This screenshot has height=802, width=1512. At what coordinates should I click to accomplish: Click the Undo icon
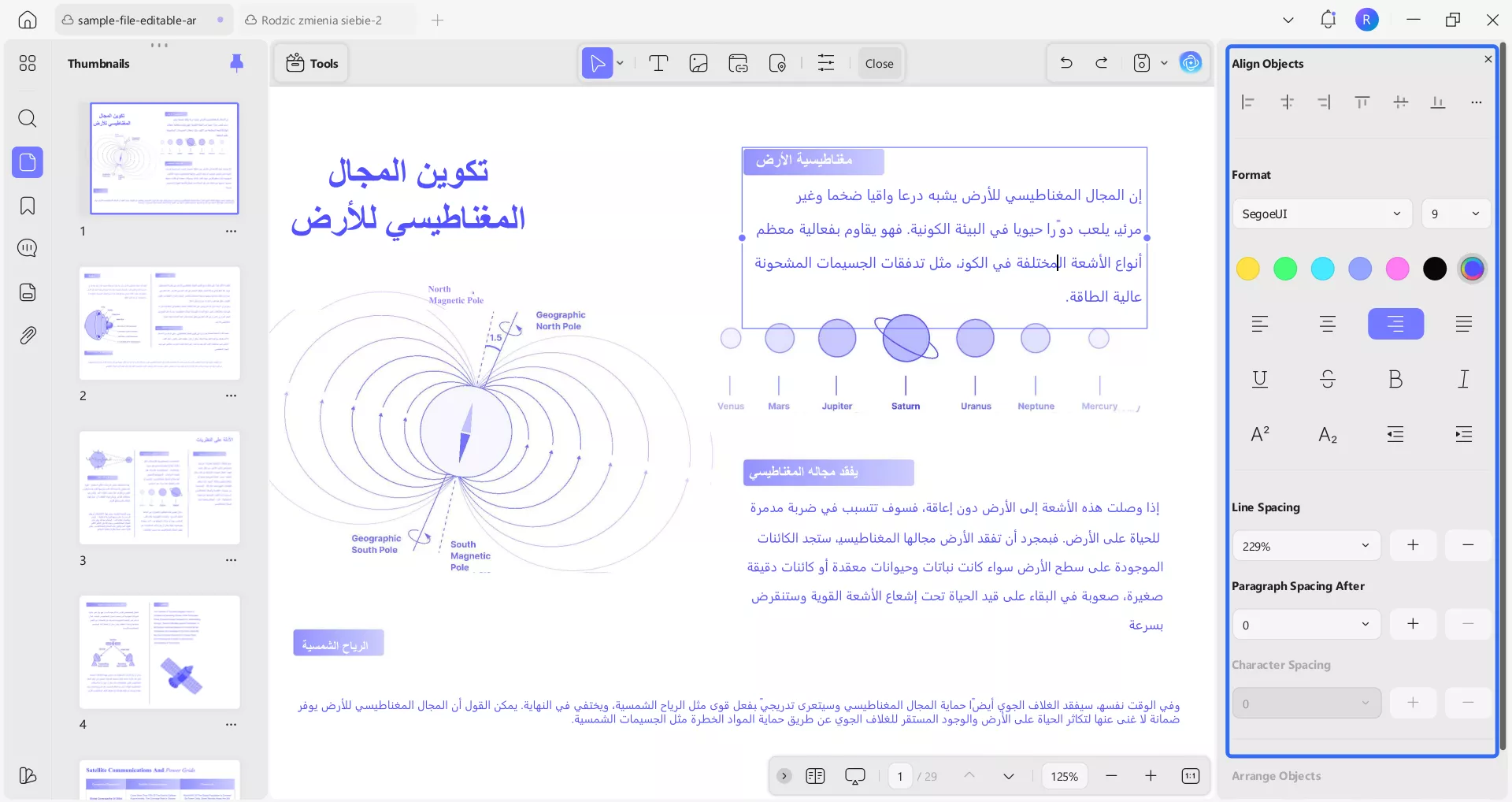[x=1065, y=63]
